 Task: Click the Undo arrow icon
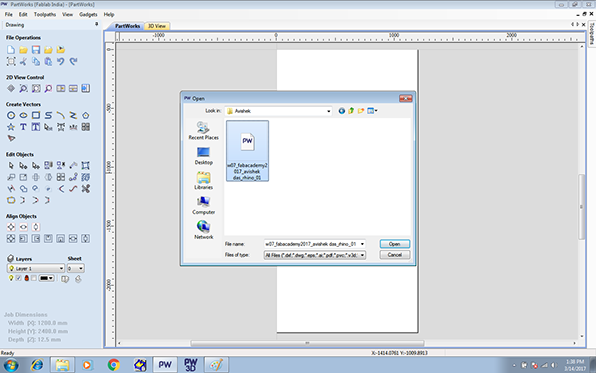tap(61, 61)
